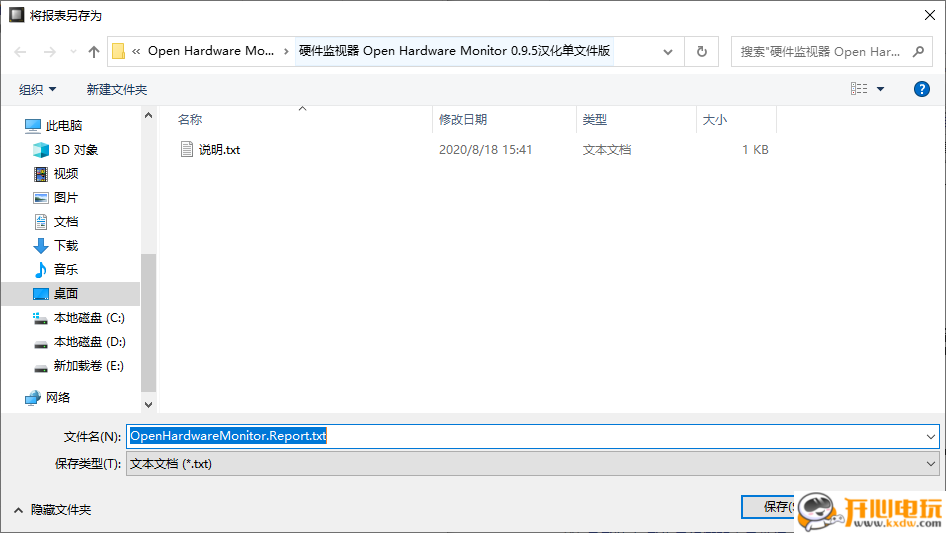Select 音乐 folder in navigation pane
The width and height of the screenshot is (946, 533).
point(65,270)
